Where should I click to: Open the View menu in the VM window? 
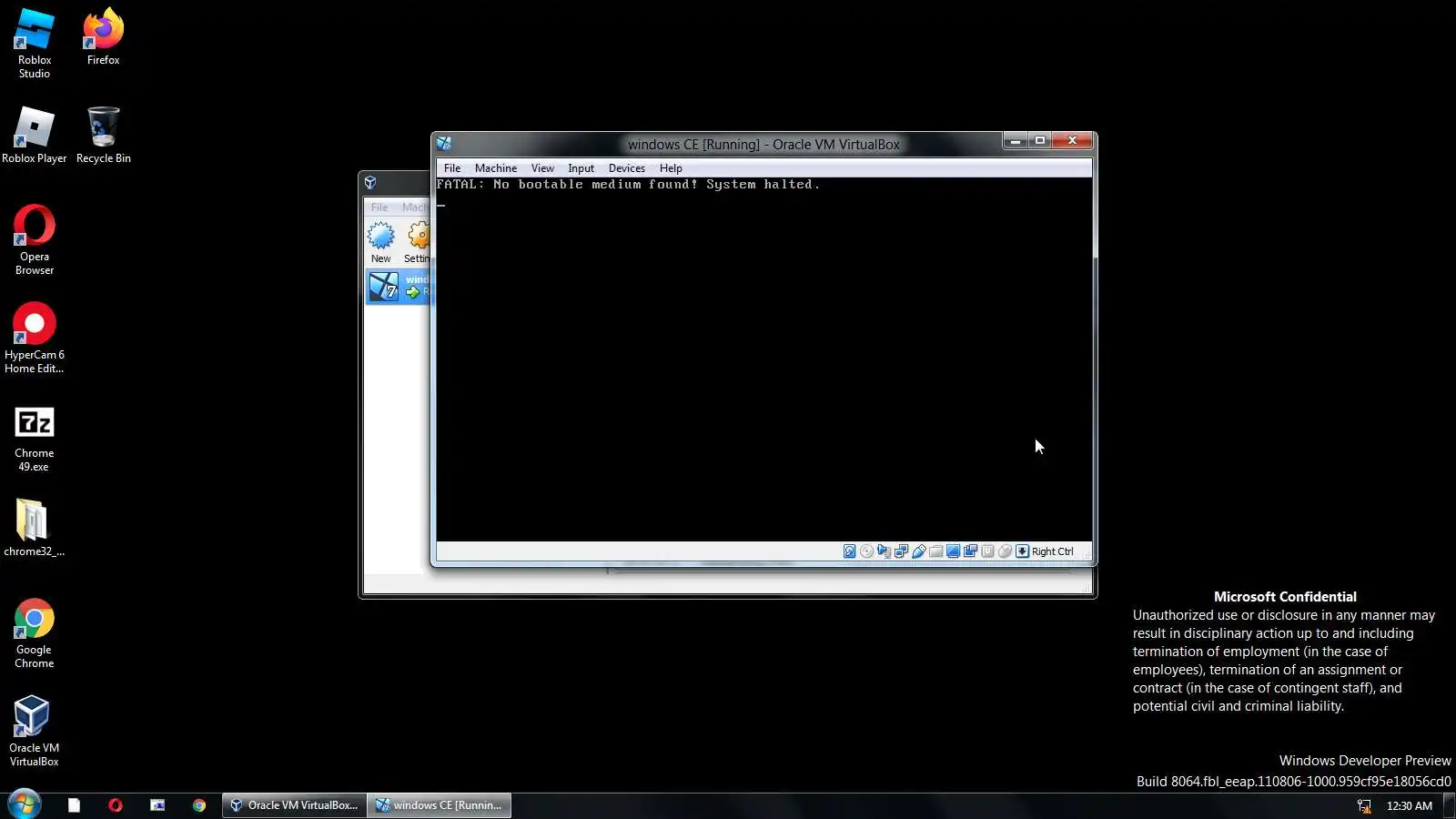pyautogui.click(x=542, y=168)
